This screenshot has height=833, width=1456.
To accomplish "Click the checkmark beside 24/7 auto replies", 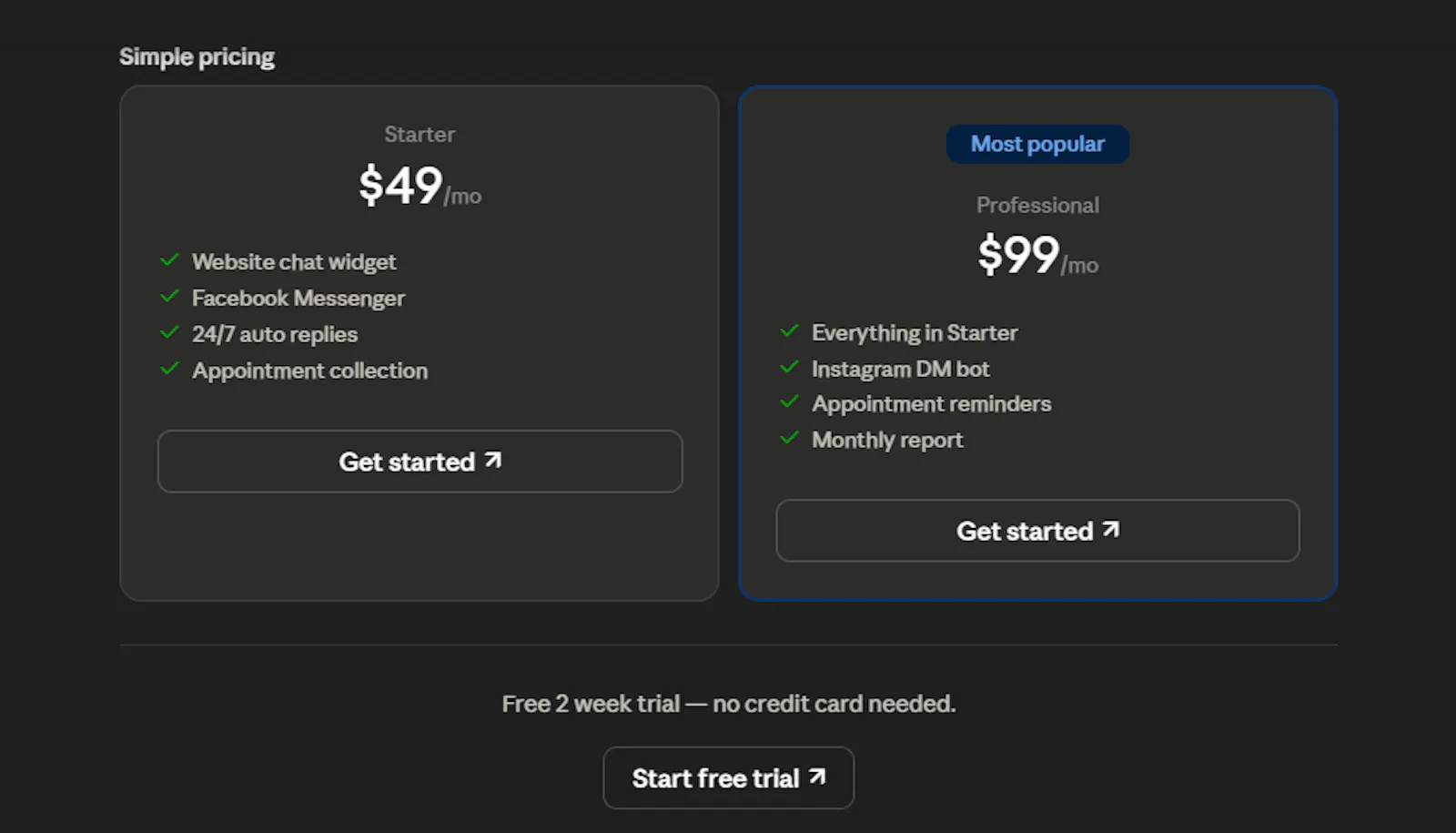I will (169, 333).
